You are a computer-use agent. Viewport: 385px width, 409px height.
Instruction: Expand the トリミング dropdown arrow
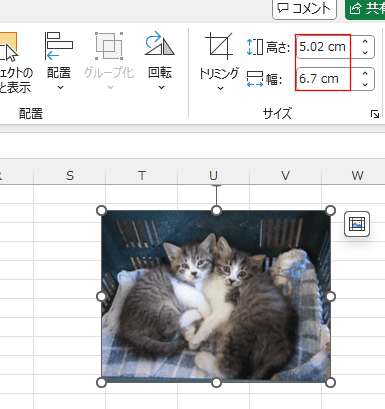coord(220,89)
